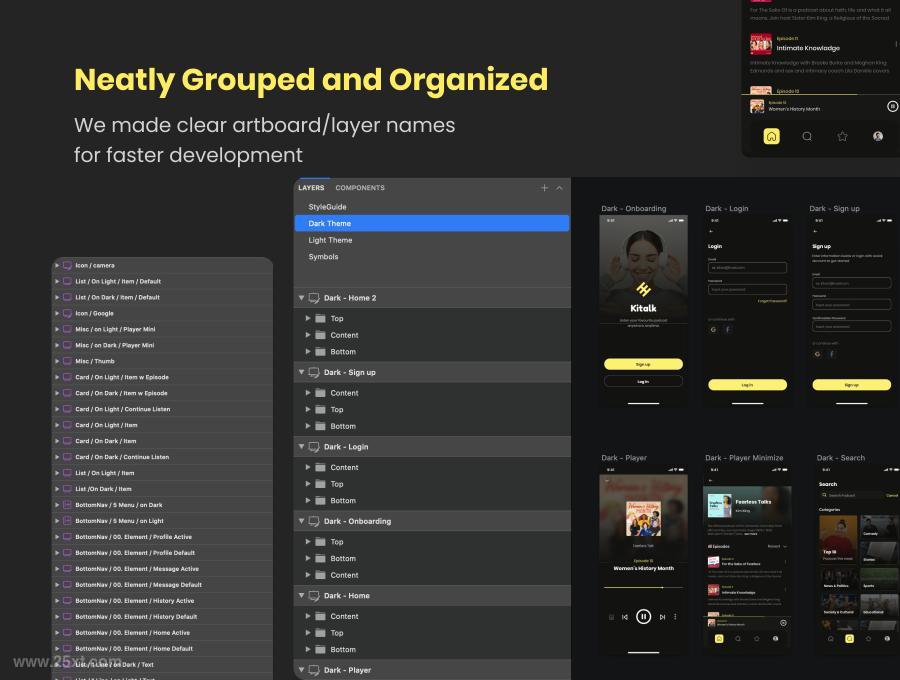Select Card / On Light / Continue Listen row
The image size is (900, 680).
pos(162,409)
